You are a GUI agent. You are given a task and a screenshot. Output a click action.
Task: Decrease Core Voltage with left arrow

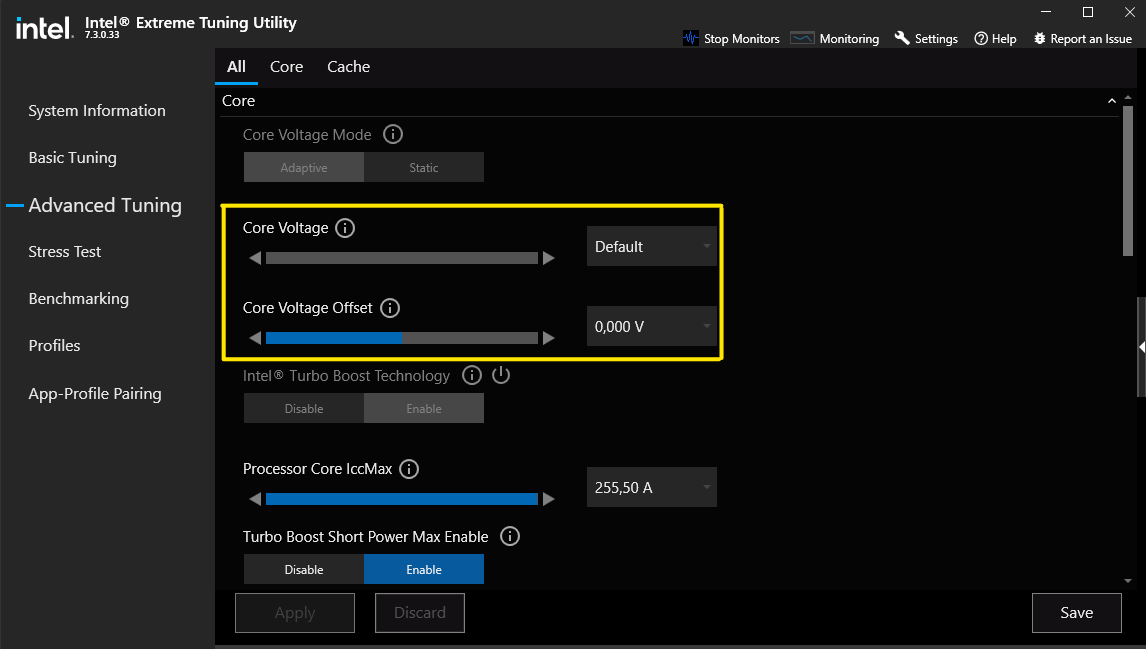[255, 258]
